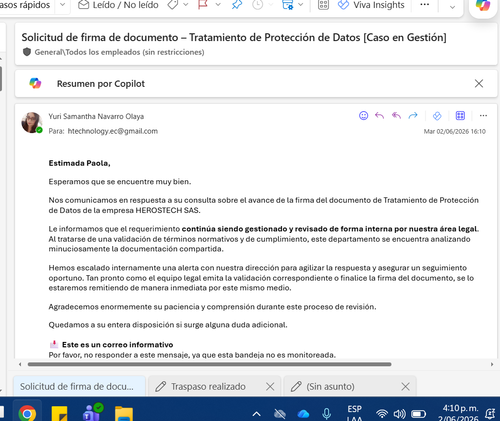The width and height of the screenshot is (500, 421).
Task: Forward the message
Action: point(413,116)
